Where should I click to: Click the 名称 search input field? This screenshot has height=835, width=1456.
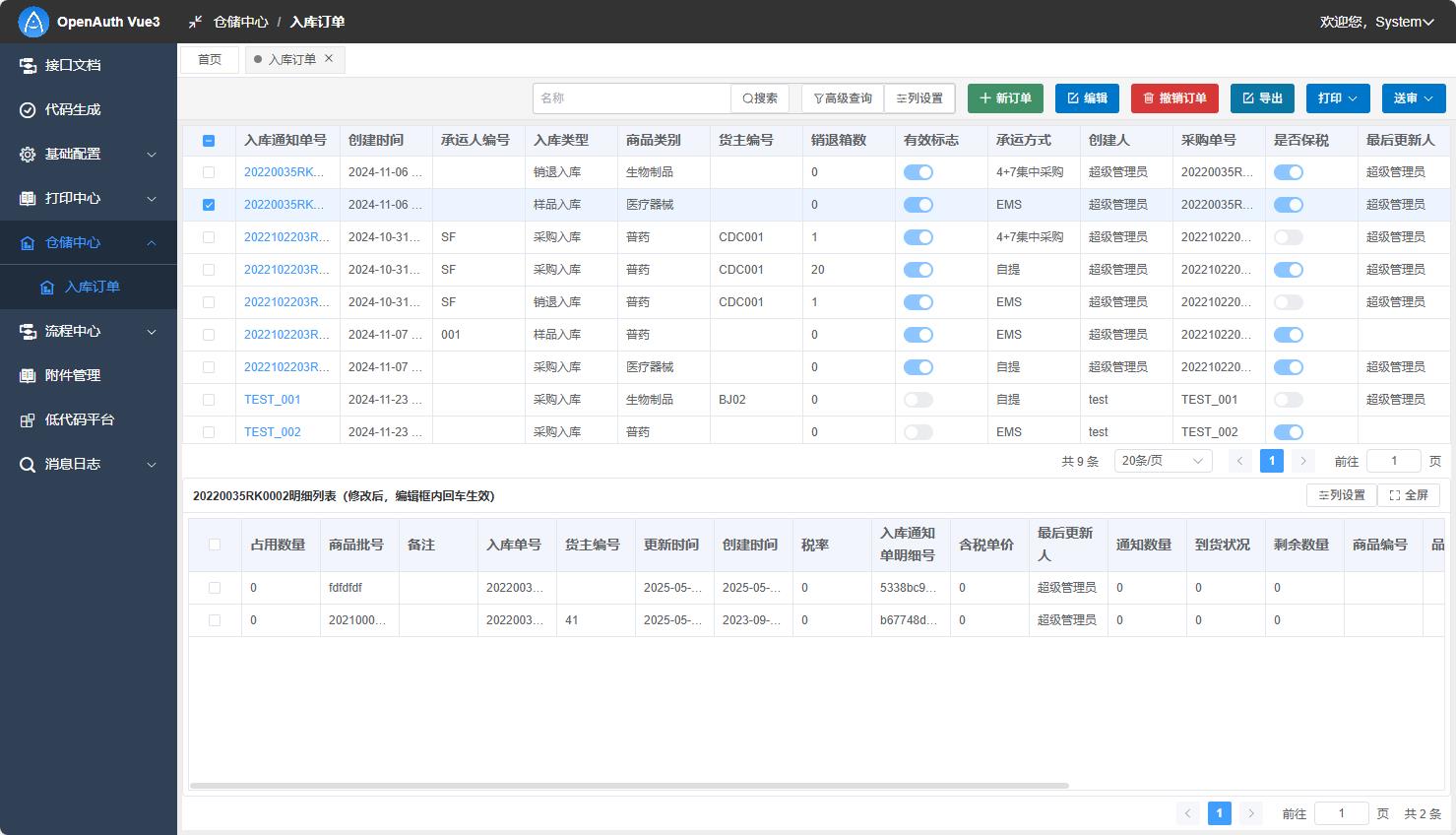[631, 98]
